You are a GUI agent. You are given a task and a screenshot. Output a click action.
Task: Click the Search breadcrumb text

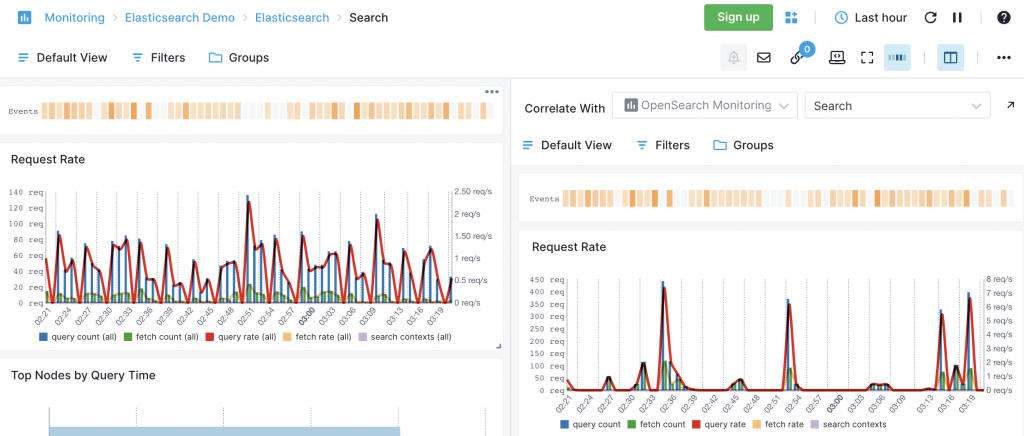368,18
